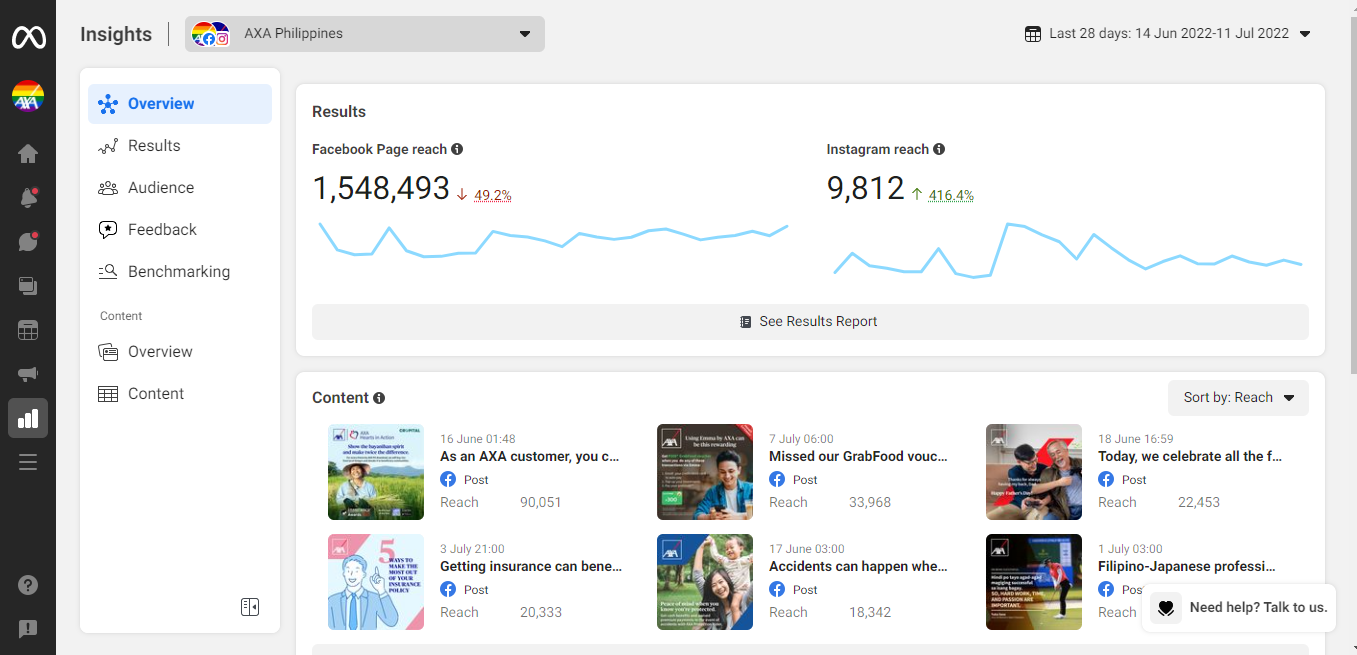Image resolution: width=1357 pixels, height=655 pixels.
Task: Click reach value 20,333
Action: point(541,613)
